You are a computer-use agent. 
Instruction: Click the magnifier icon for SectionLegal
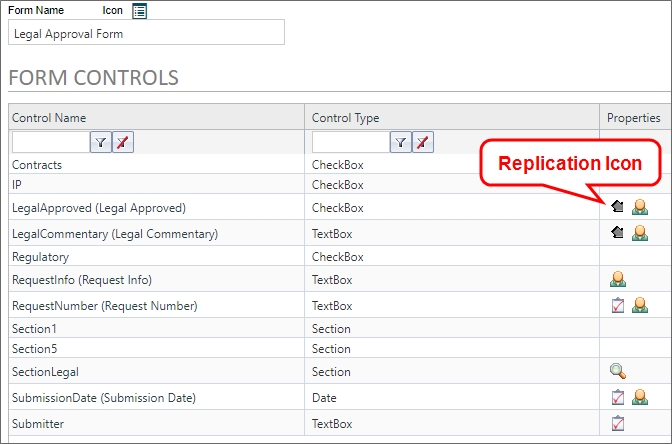pos(618,371)
